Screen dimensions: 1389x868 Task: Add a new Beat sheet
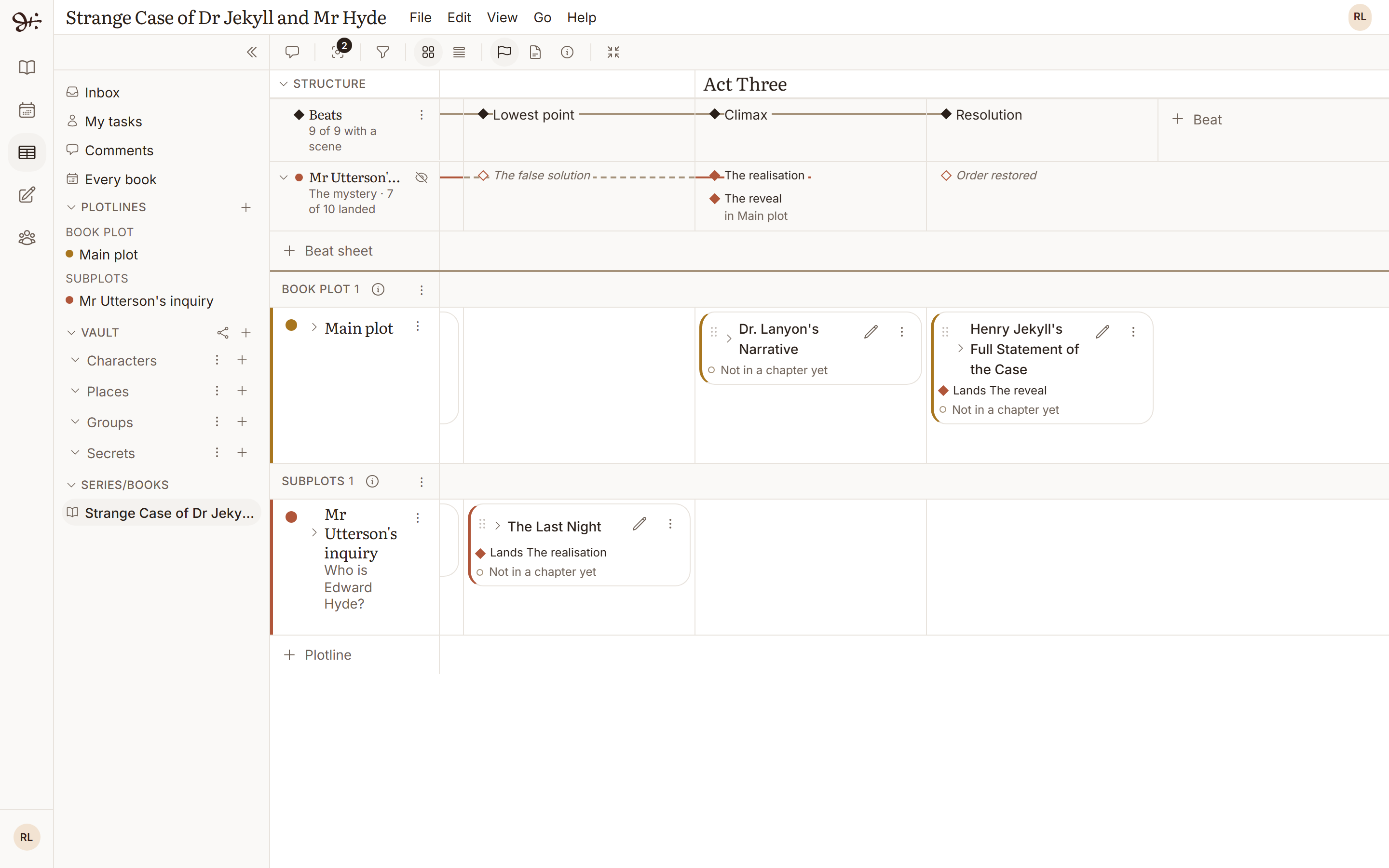(x=328, y=251)
